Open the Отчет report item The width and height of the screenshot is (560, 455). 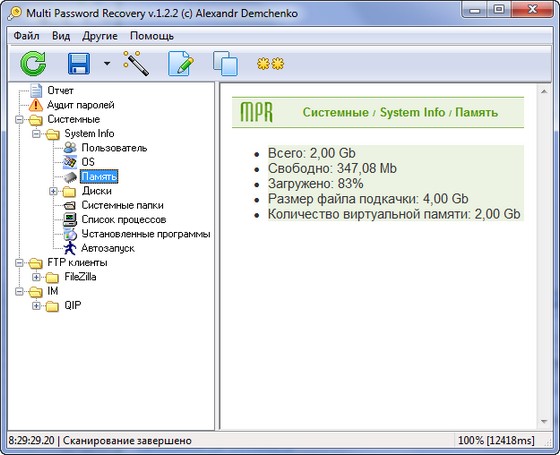(x=60, y=91)
